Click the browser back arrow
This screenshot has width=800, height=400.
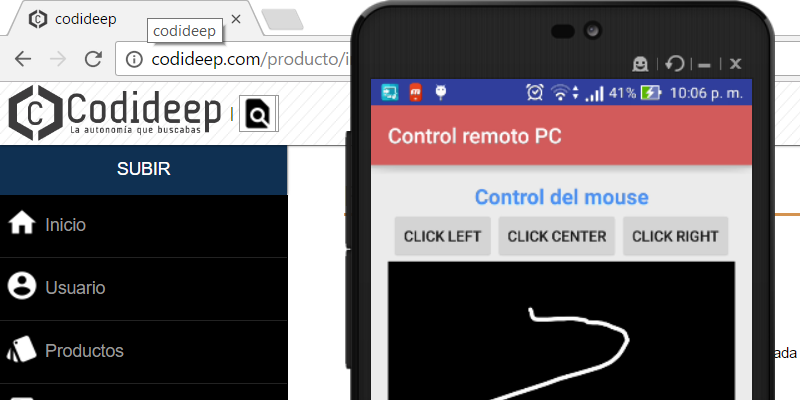pyautogui.click(x=23, y=60)
